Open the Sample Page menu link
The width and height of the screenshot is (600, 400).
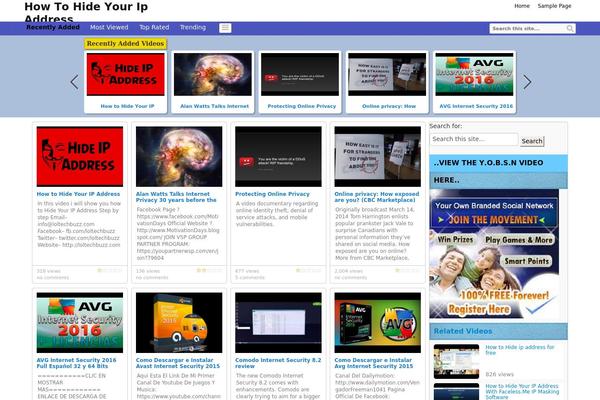554,6
